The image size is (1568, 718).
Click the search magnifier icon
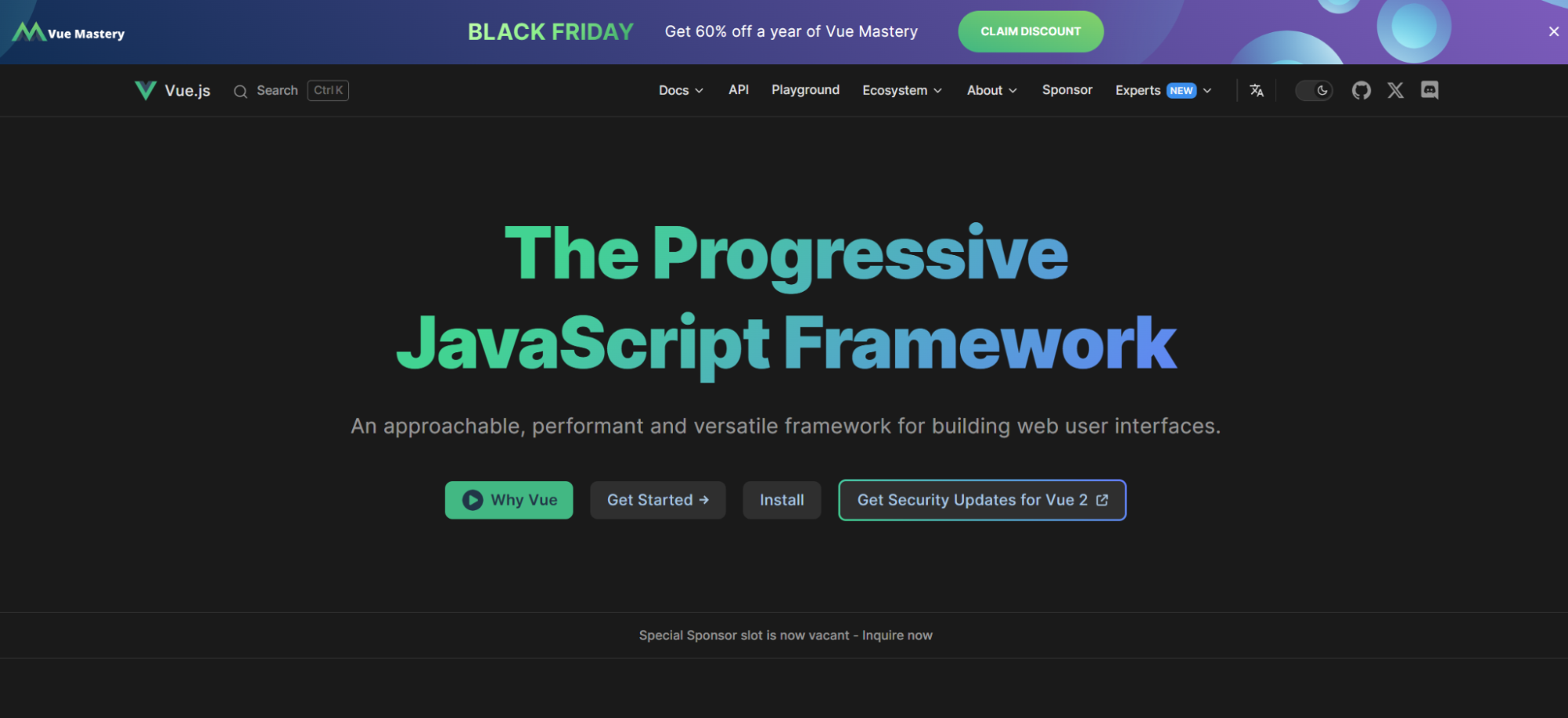click(240, 91)
